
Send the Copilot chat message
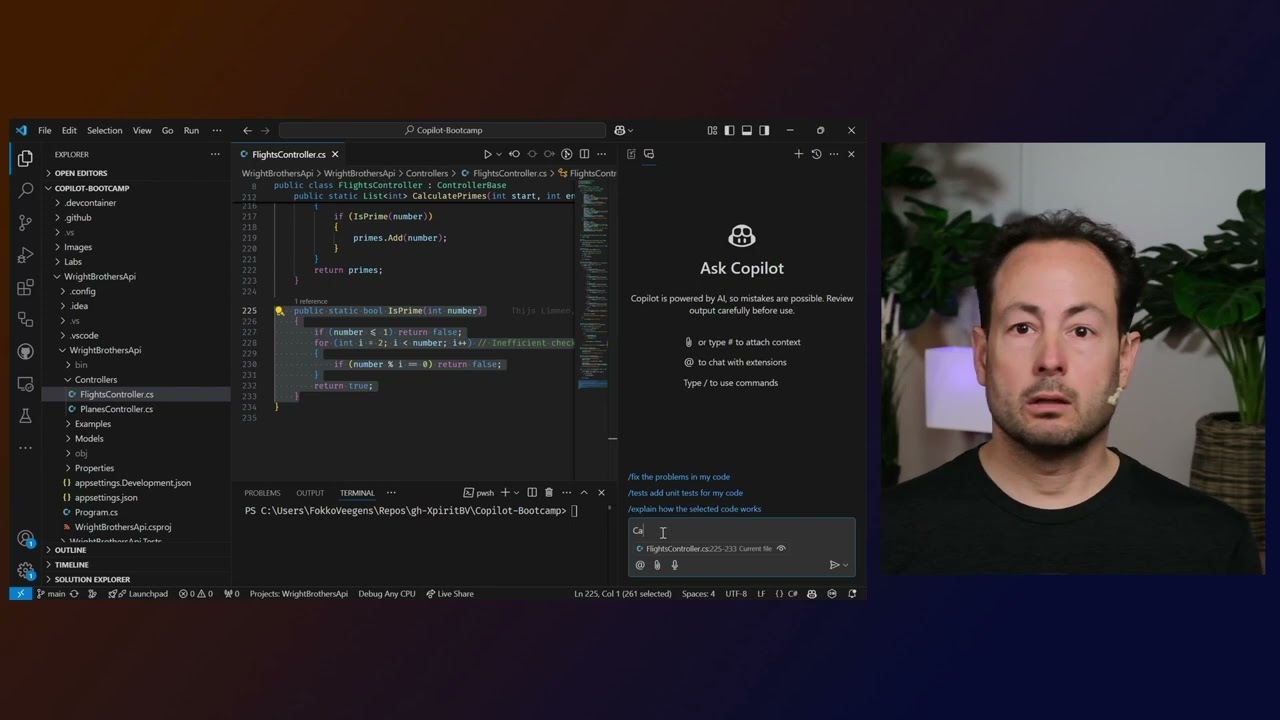tap(834, 565)
